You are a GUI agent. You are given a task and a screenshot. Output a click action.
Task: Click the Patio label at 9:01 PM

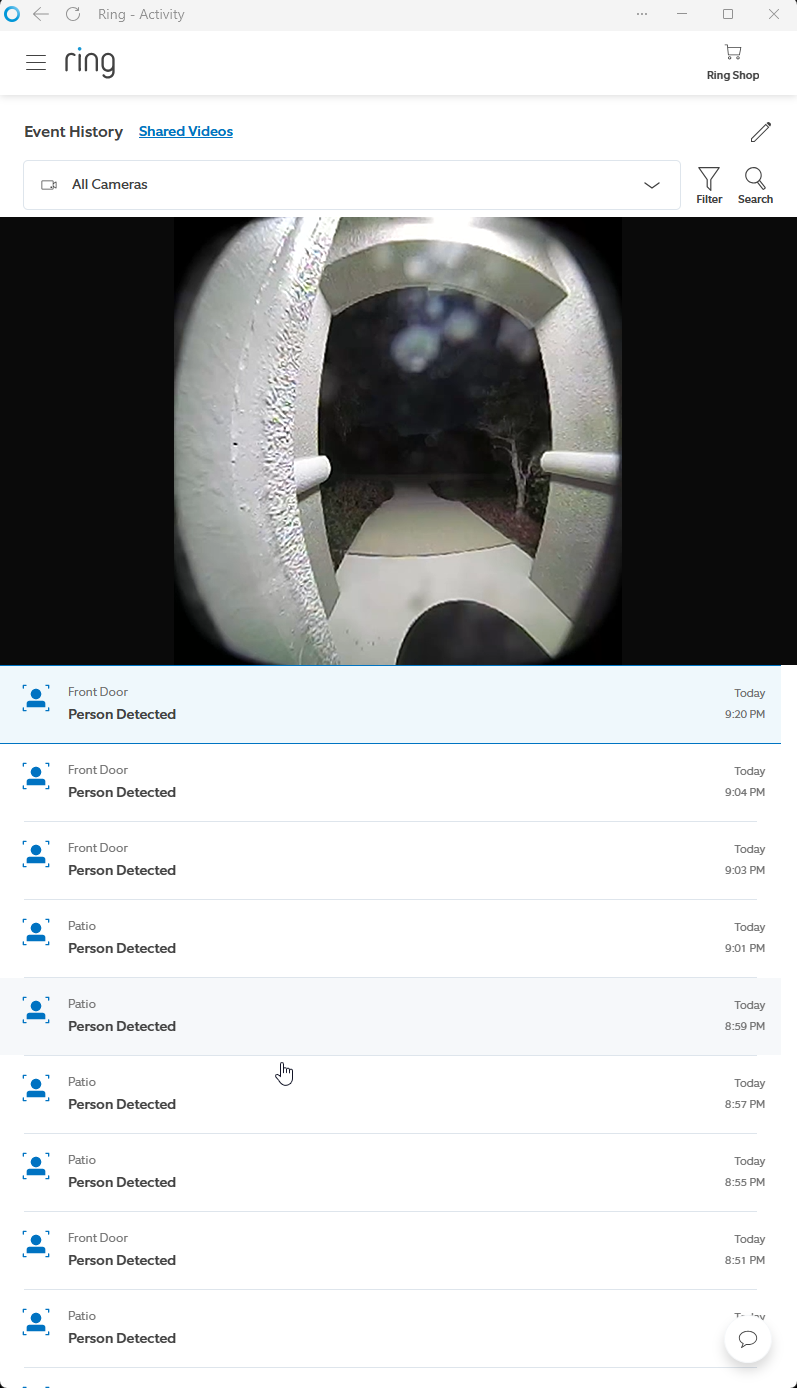[x=82, y=926]
